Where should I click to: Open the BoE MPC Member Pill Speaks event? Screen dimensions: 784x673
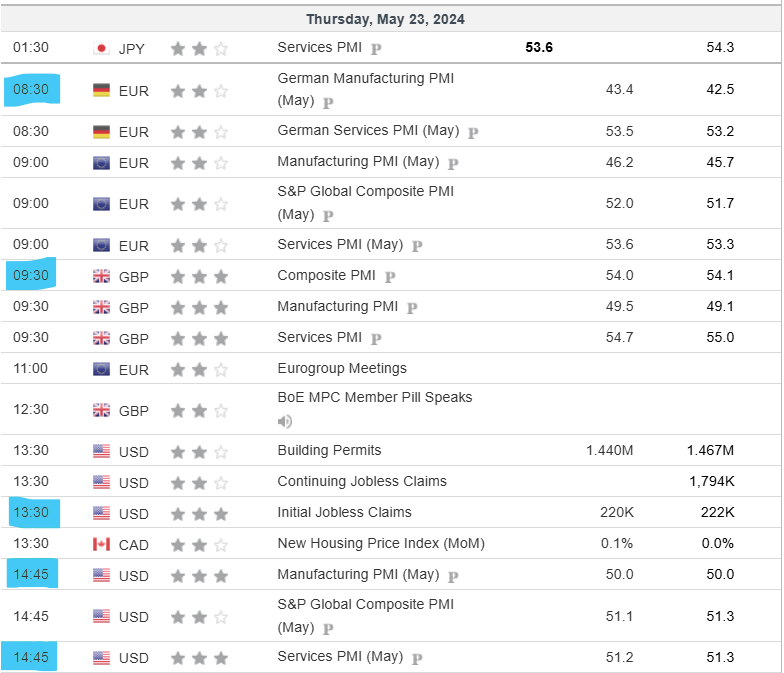(x=375, y=397)
